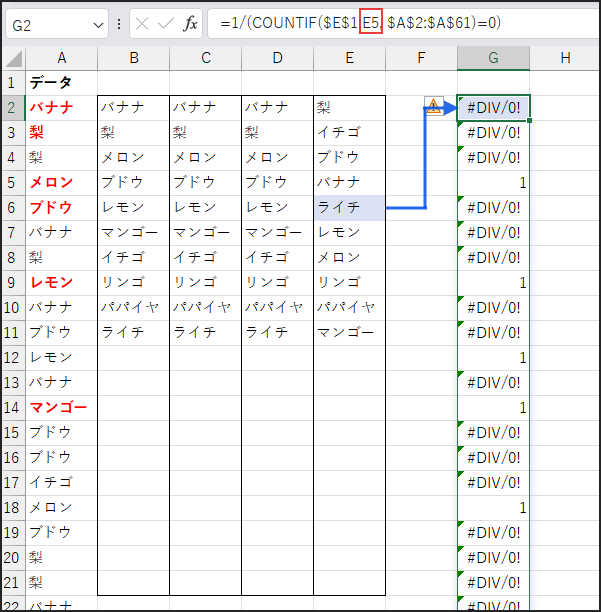
Task: Select row 6 header
Action: tap(12, 208)
